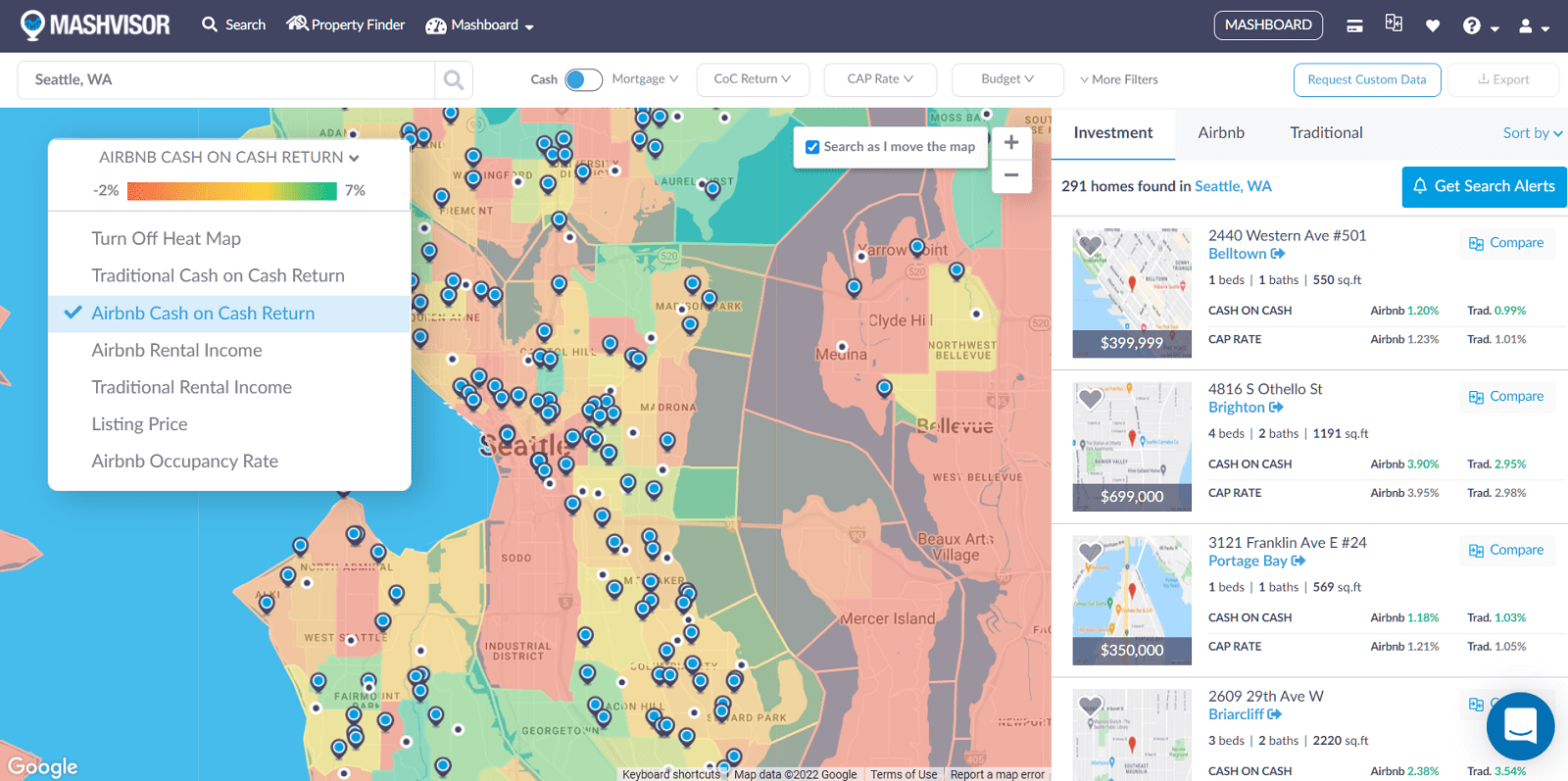Click the compare properties icon in header

point(1394,24)
